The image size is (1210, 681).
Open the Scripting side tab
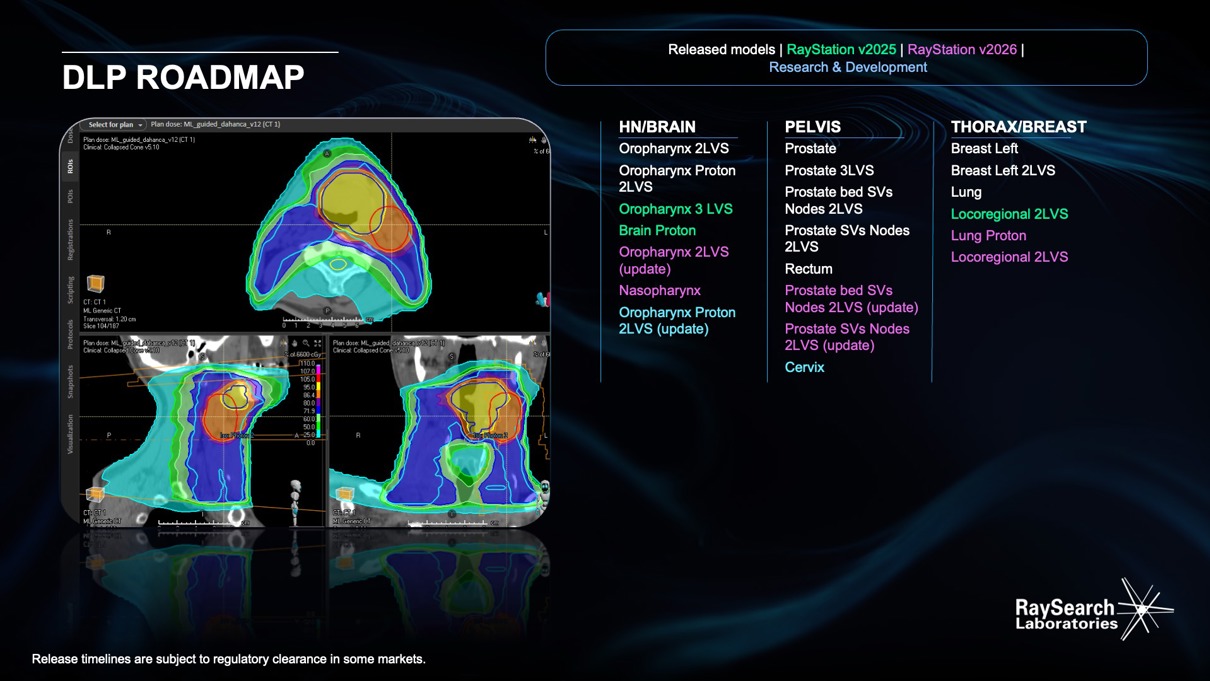(x=71, y=290)
